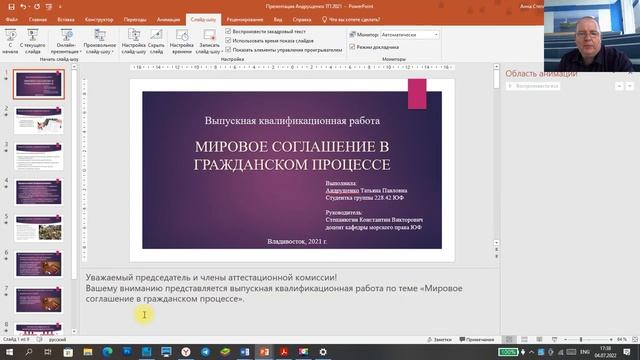Click slide title 'МИРОВОЕ СОГЛАШЕНИЕ В ГРАЖДАНСКОМ ПРОЦЕССЕ'
640x360 pixels.
292,156
